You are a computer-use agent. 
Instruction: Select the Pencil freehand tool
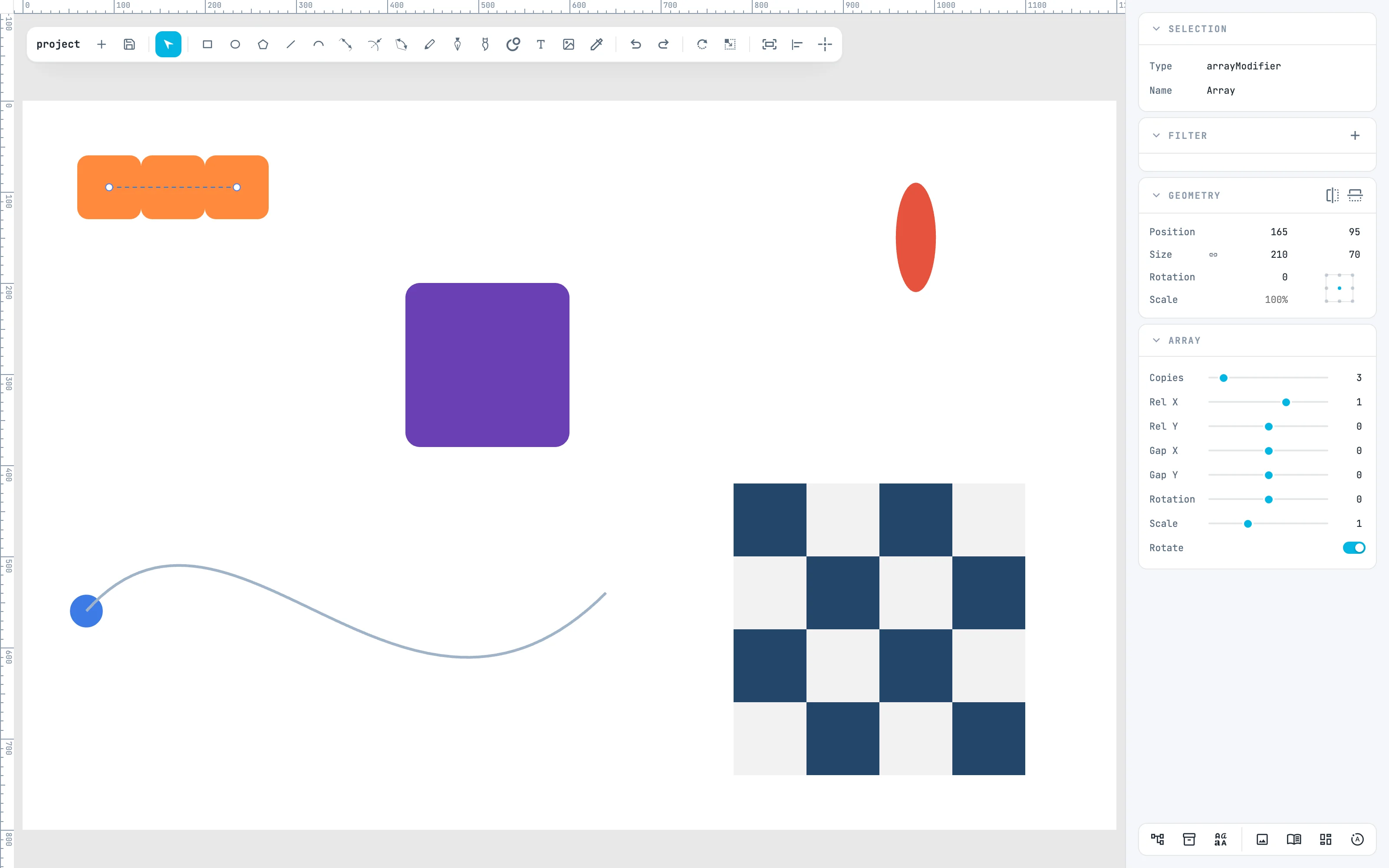tap(429, 44)
